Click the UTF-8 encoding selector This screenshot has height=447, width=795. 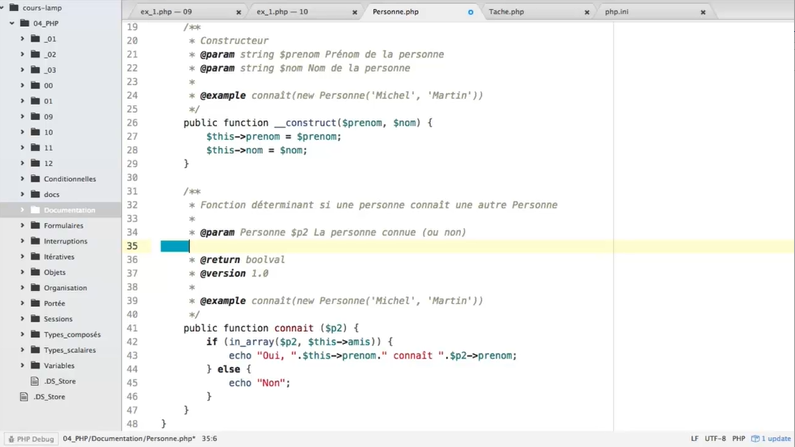(715, 439)
